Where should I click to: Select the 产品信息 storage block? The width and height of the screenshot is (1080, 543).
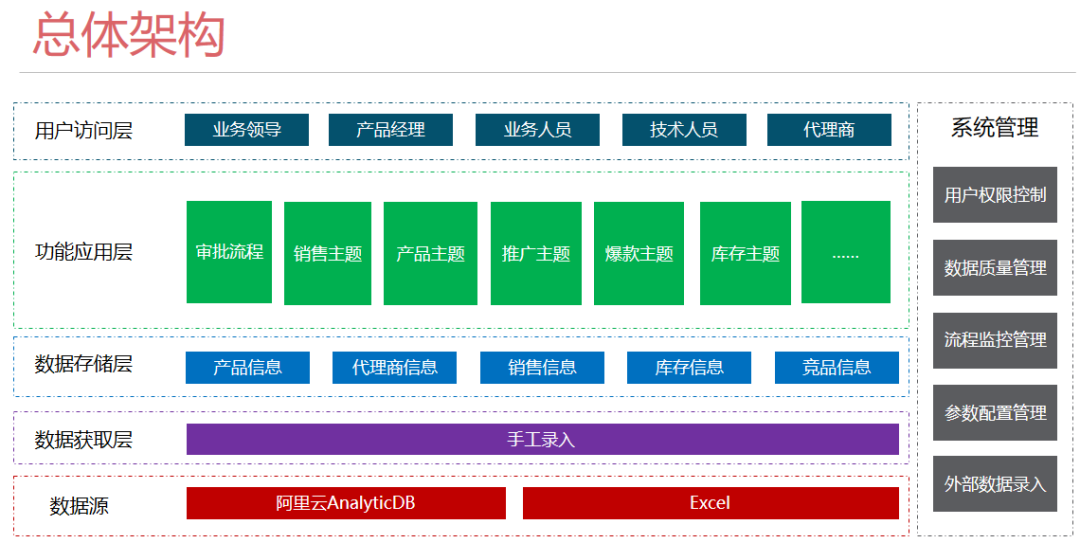click(247, 368)
